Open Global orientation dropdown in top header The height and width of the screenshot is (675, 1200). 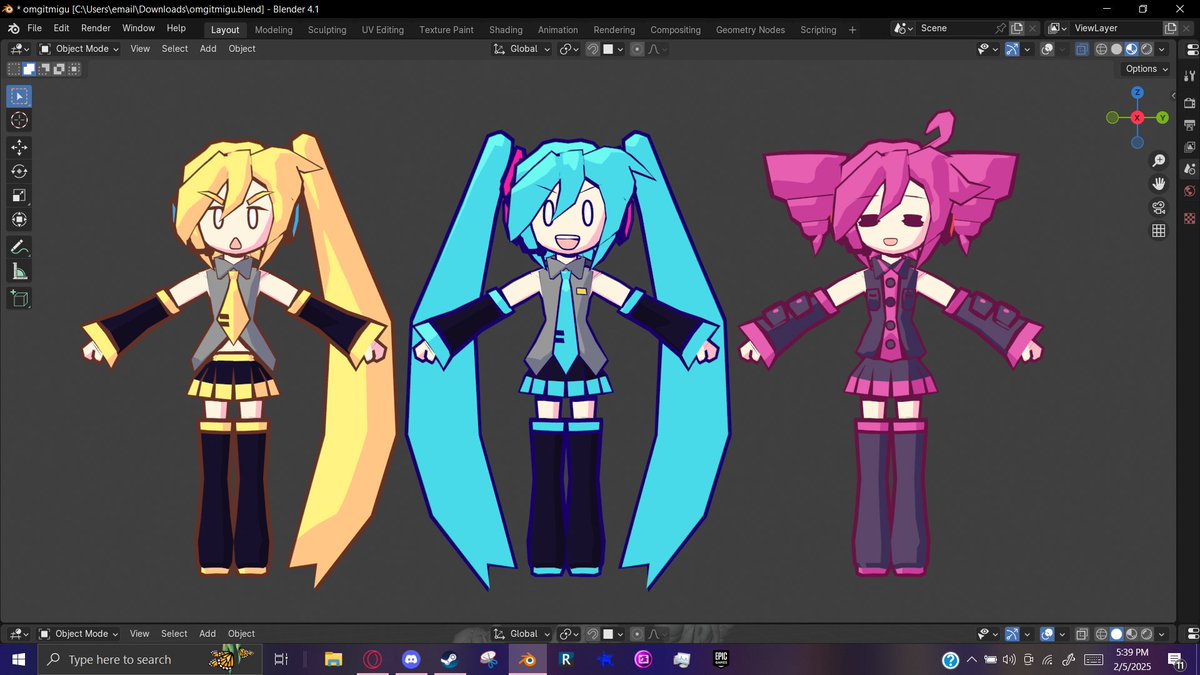522,49
